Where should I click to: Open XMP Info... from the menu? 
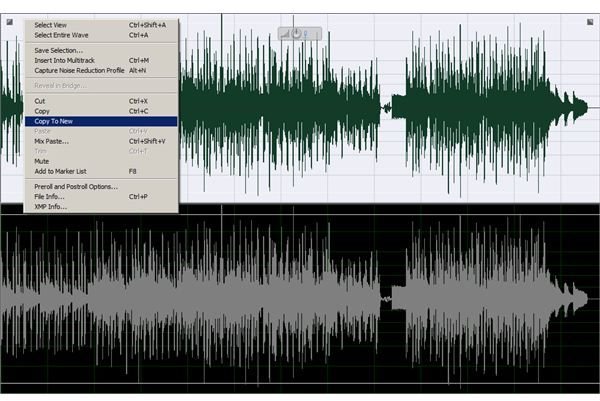pos(101,206)
